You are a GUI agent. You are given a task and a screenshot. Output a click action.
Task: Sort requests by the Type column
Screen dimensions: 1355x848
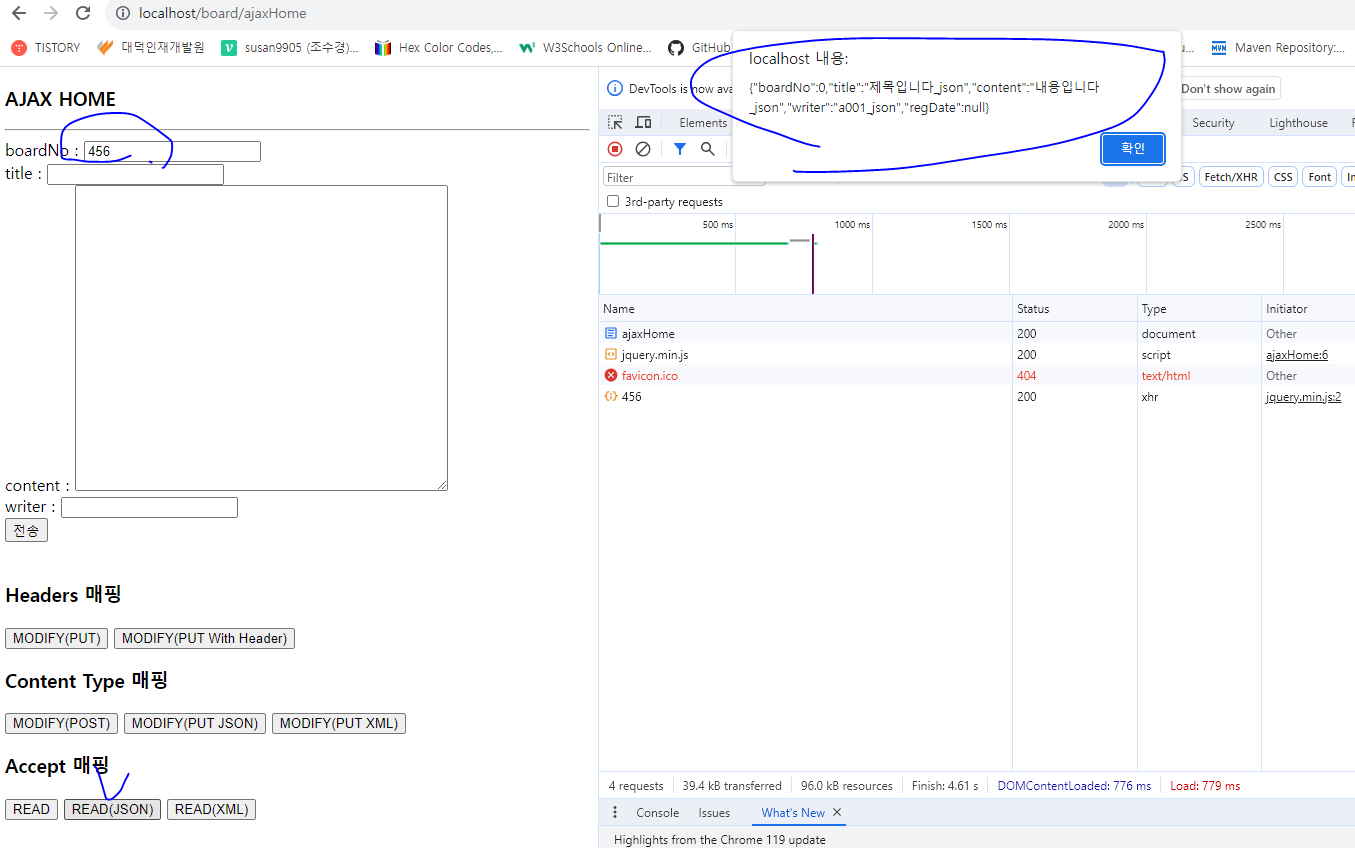click(1200, 309)
